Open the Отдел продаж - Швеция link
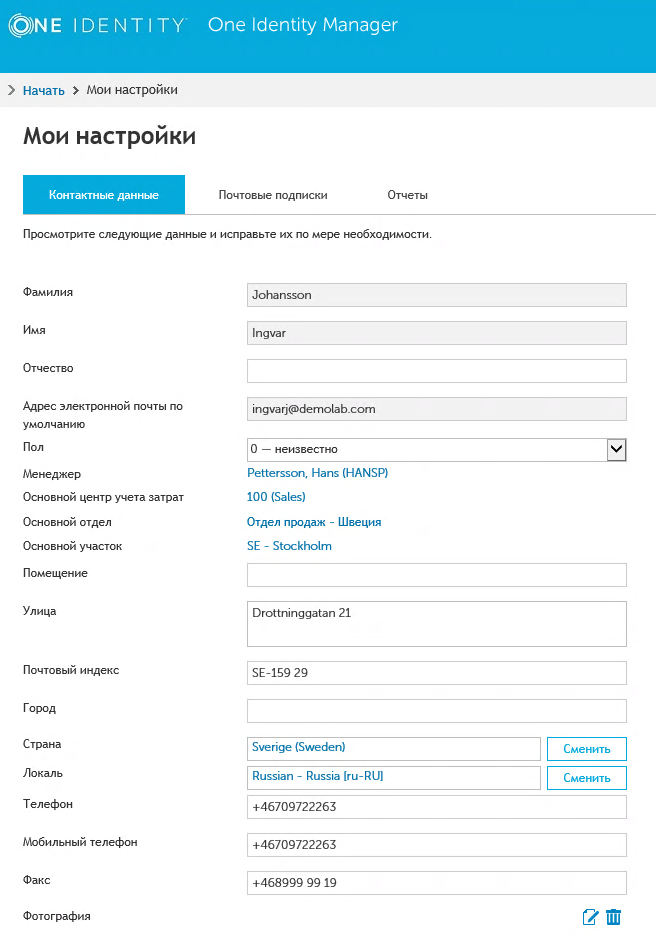Viewport: 656px width, 945px height. tap(314, 522)
